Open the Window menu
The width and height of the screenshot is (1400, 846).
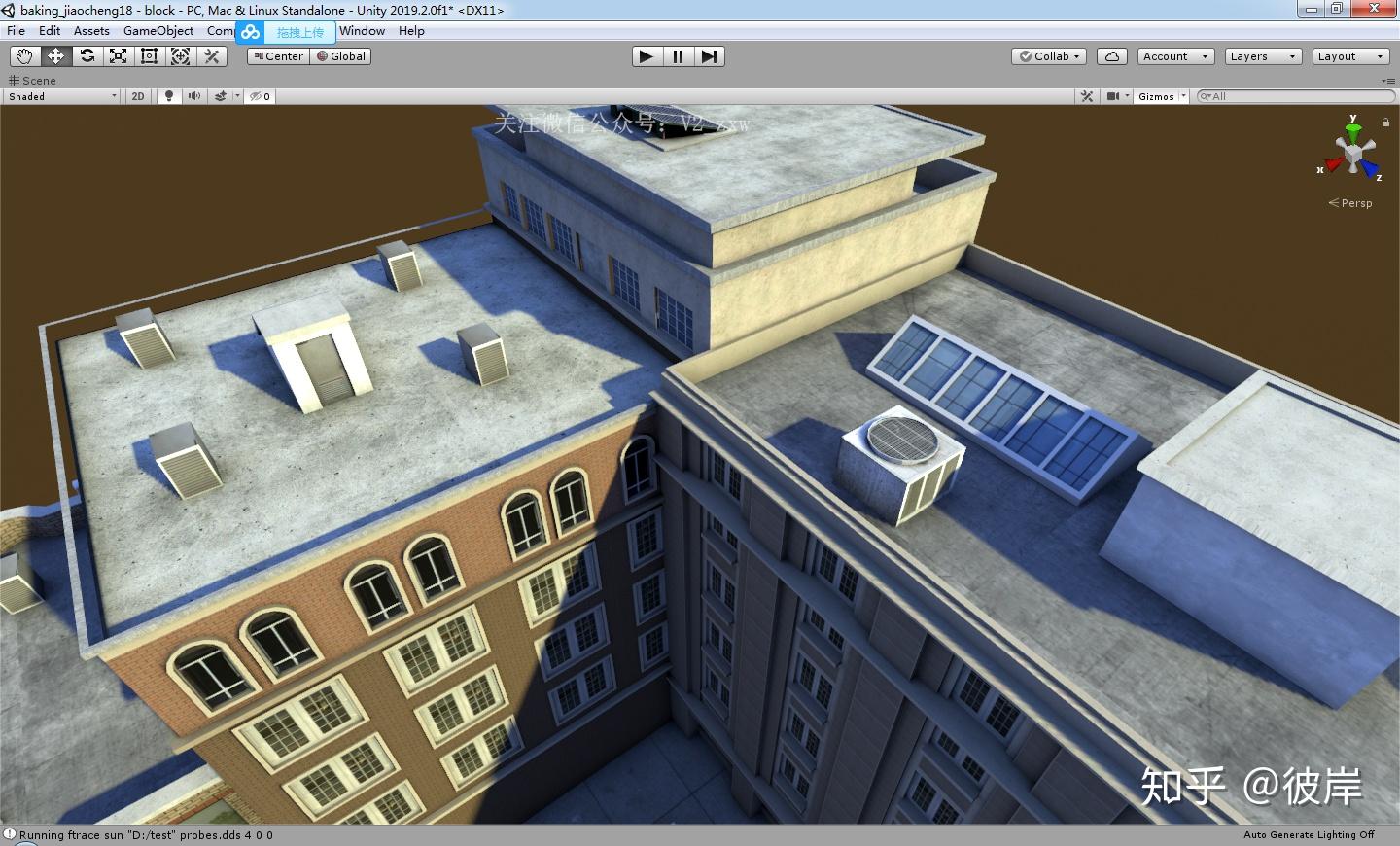[362, 31]
